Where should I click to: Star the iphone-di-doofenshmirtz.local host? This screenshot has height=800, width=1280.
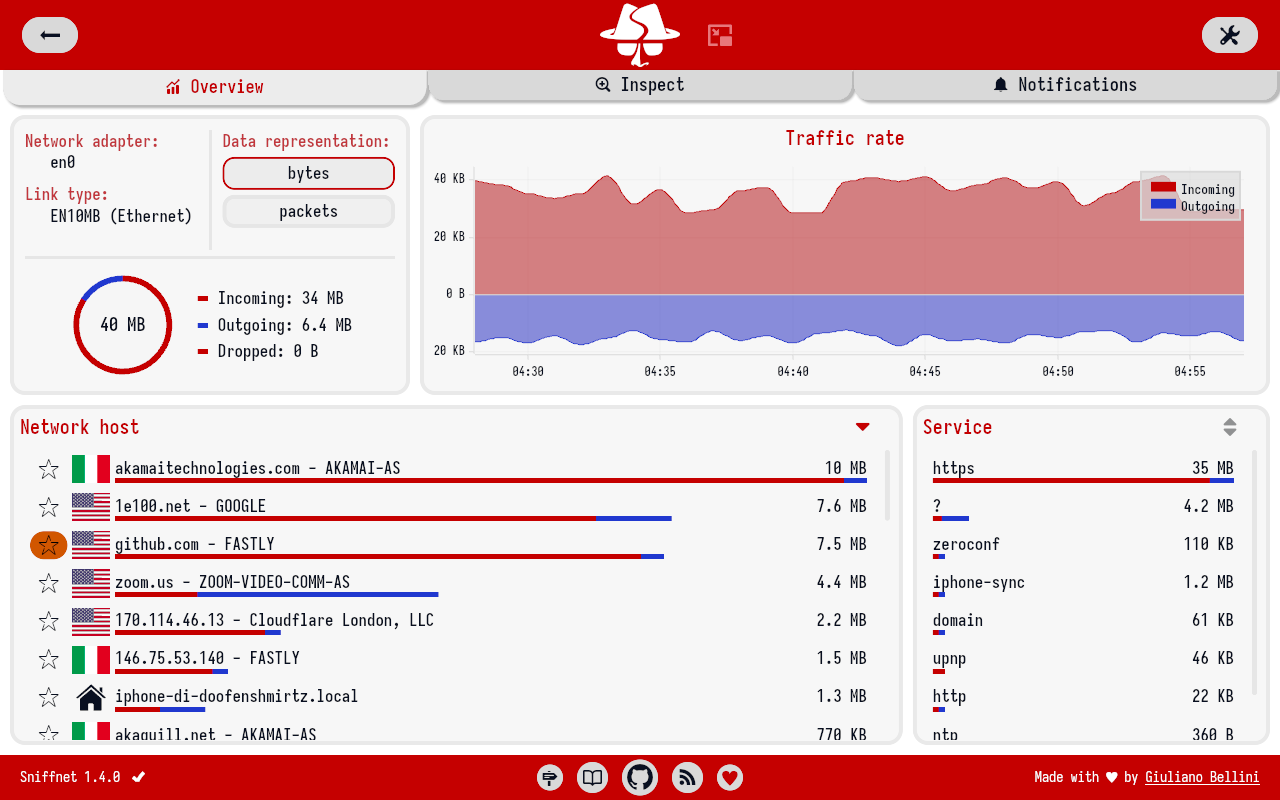(48, 696)
